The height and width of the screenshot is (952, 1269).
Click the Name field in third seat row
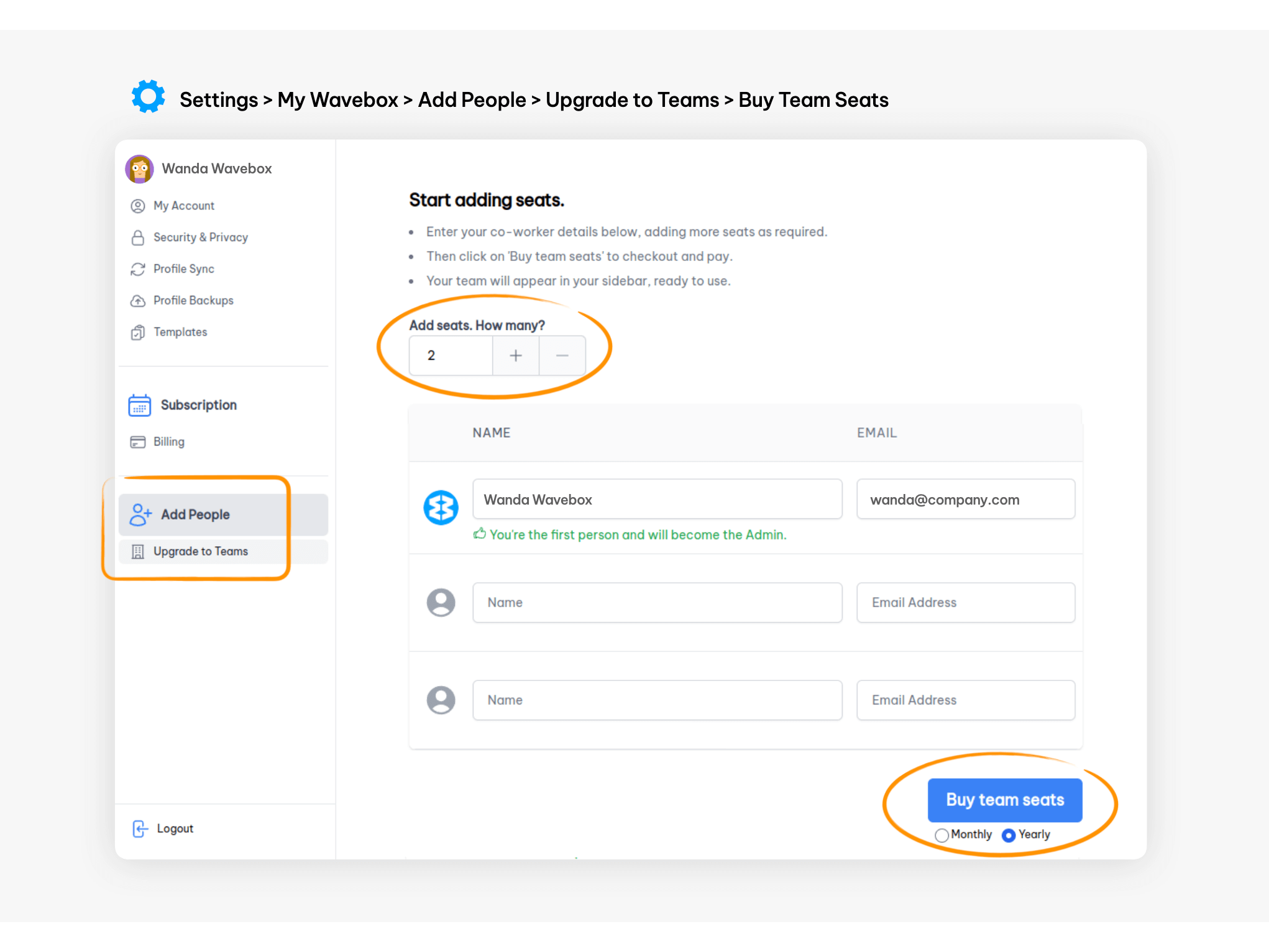pos(657,700)
